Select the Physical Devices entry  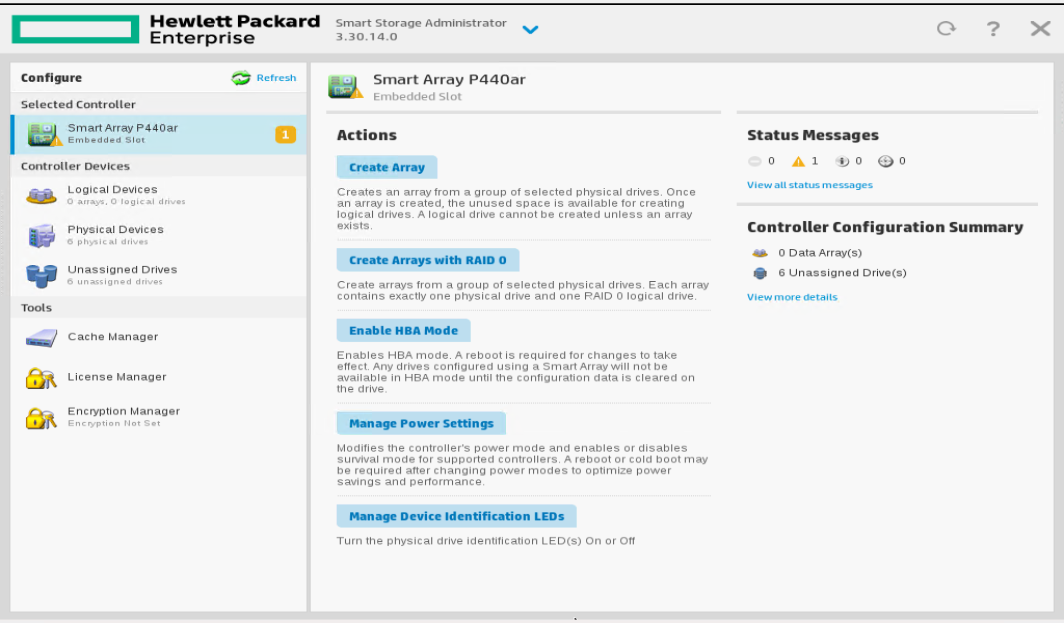pos(159,235)
